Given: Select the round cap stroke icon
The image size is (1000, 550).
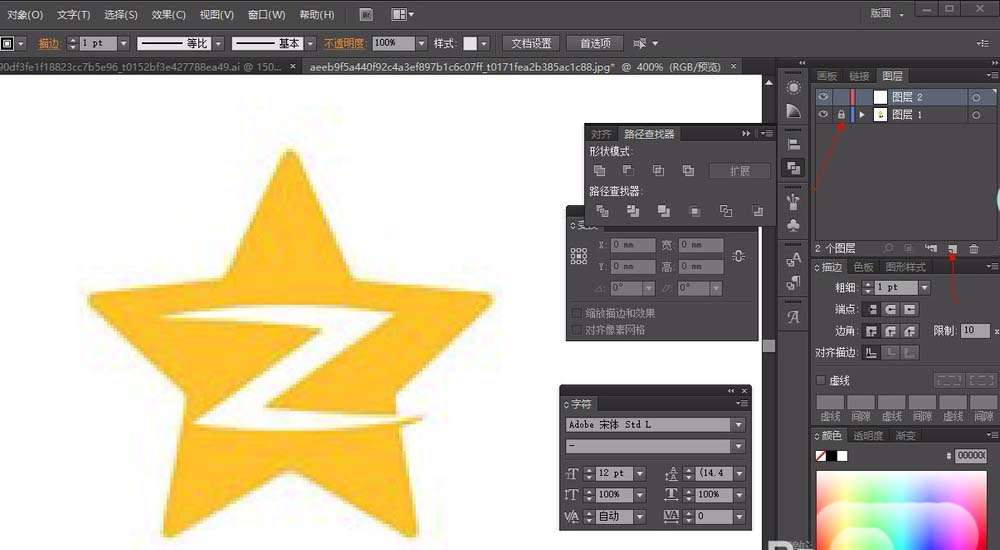Looking at the screenshot, I should [x=891, y=309].
